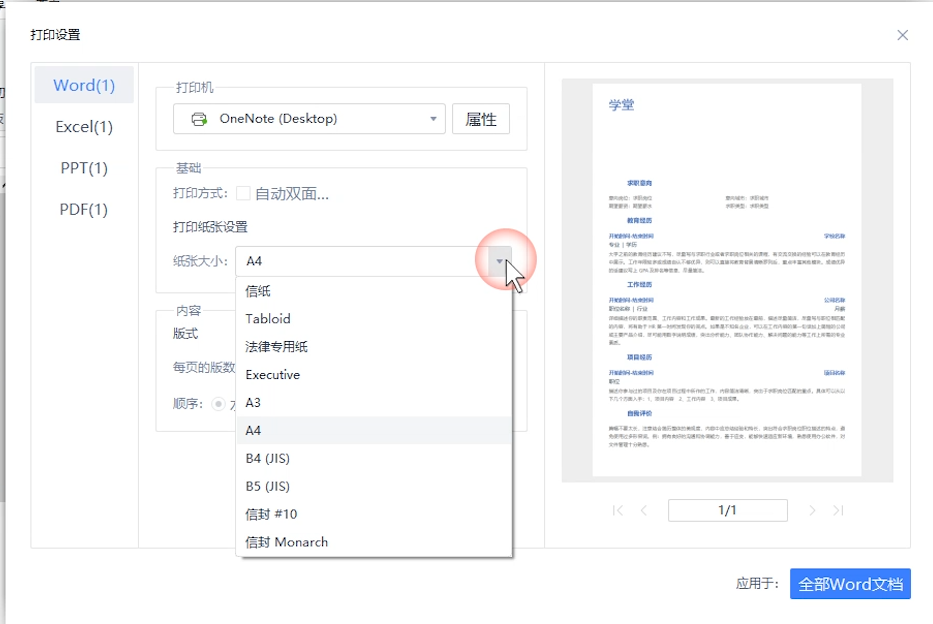Pick B5 (JIS) paper size
933x624 pixels.
(267, 487)
